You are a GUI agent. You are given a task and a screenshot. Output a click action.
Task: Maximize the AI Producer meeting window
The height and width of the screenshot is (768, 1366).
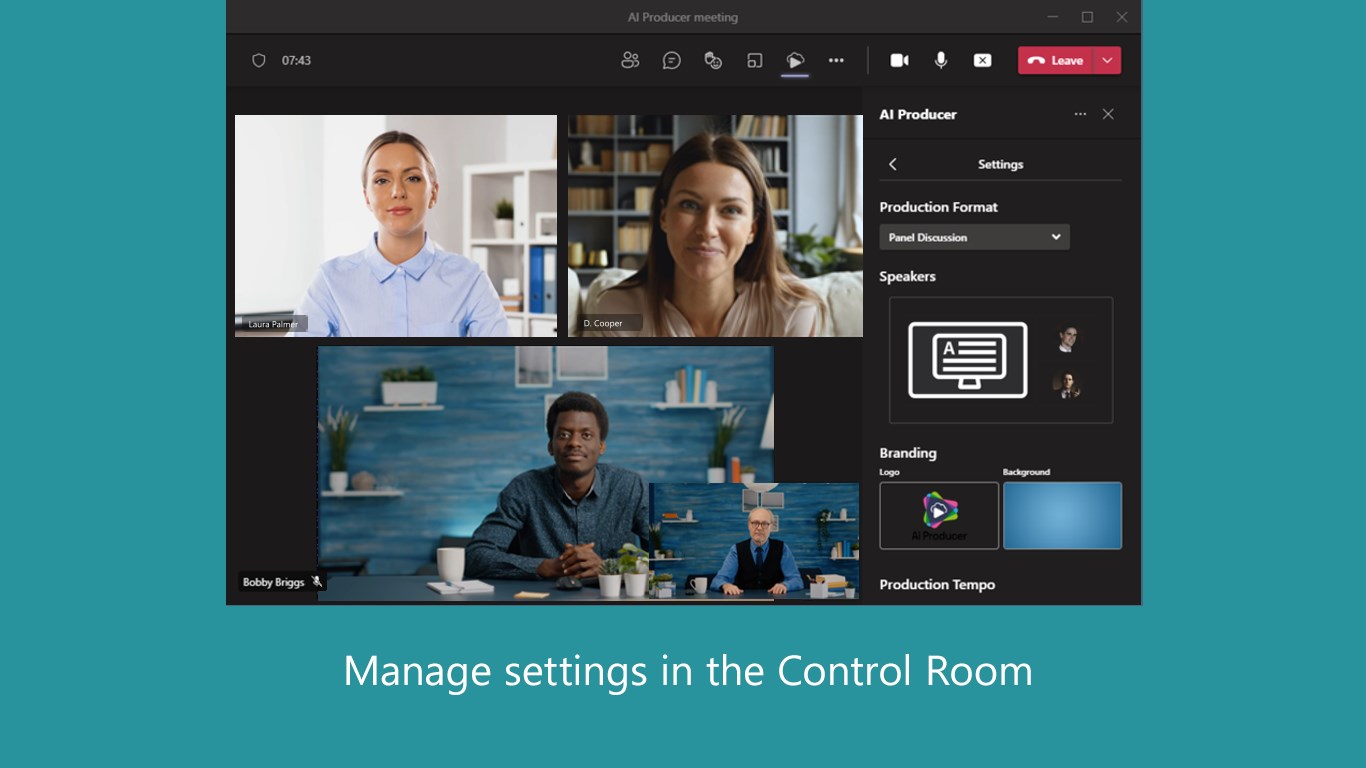click(1087, 17)
